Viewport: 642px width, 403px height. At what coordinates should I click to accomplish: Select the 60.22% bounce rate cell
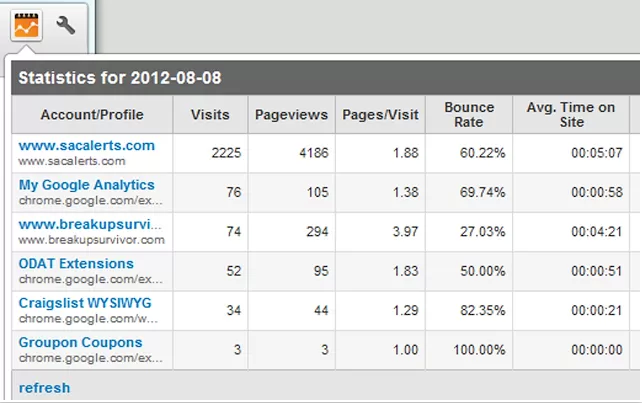click(x=482, y=153)
